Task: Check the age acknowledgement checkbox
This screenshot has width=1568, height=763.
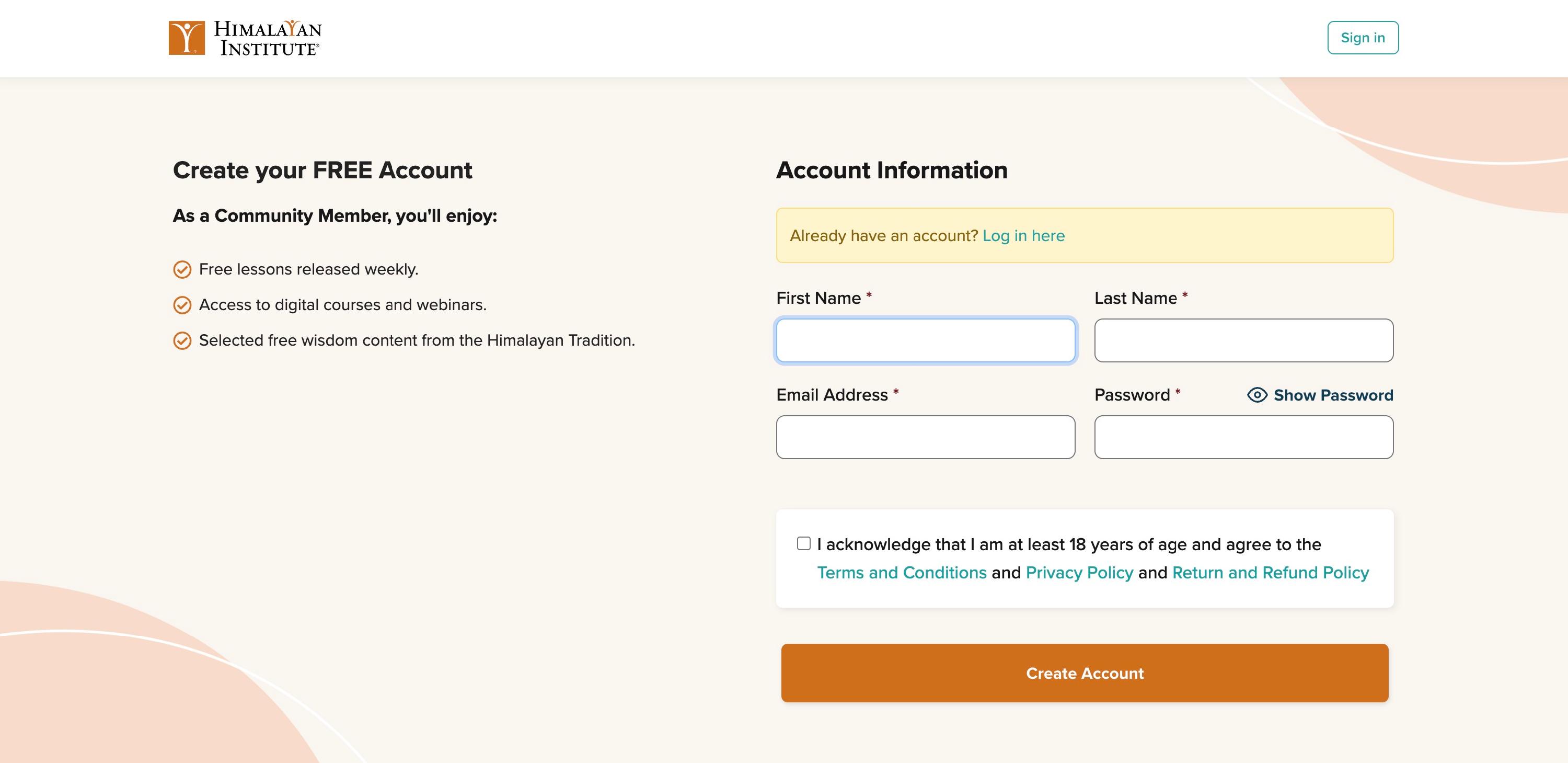Action: coord(803,543)
